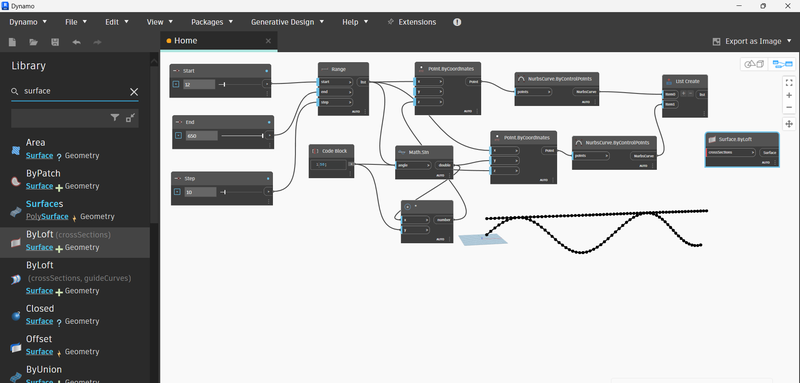Click the Save disk icon
The image size is (800, 383).
pos(55,42)
